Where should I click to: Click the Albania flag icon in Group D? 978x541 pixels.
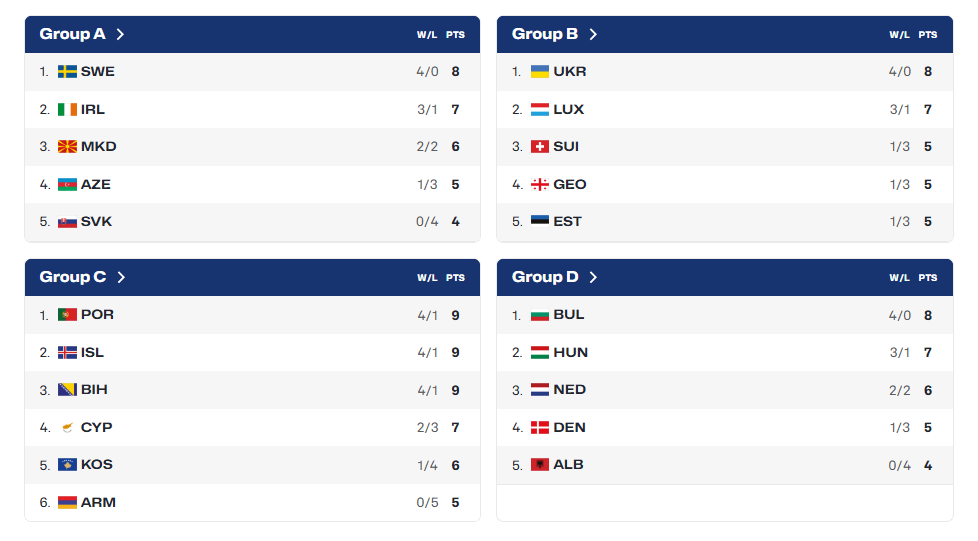click(x=540, y=465)
